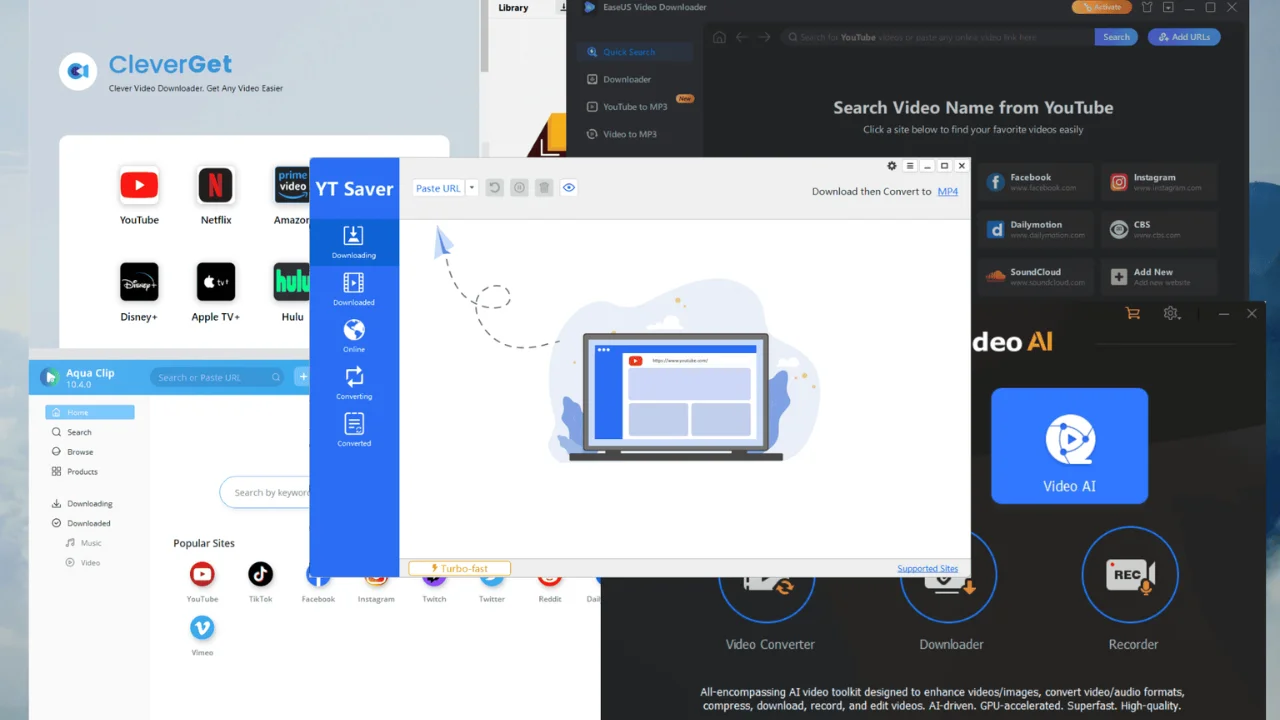Select Downloader in EaseUS sidebar
The width and height of the screenshot is (1280, 720).
point(634,79)
